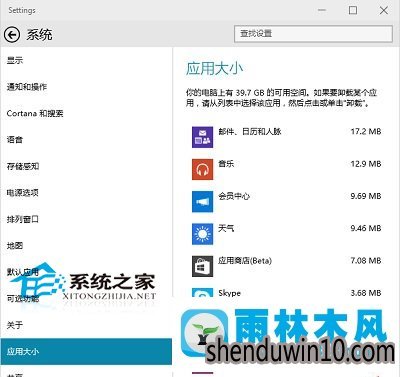Select the Skype app name in the list
Screen dimensions: 400x377
pyautogui.click(x=229, y=293)
